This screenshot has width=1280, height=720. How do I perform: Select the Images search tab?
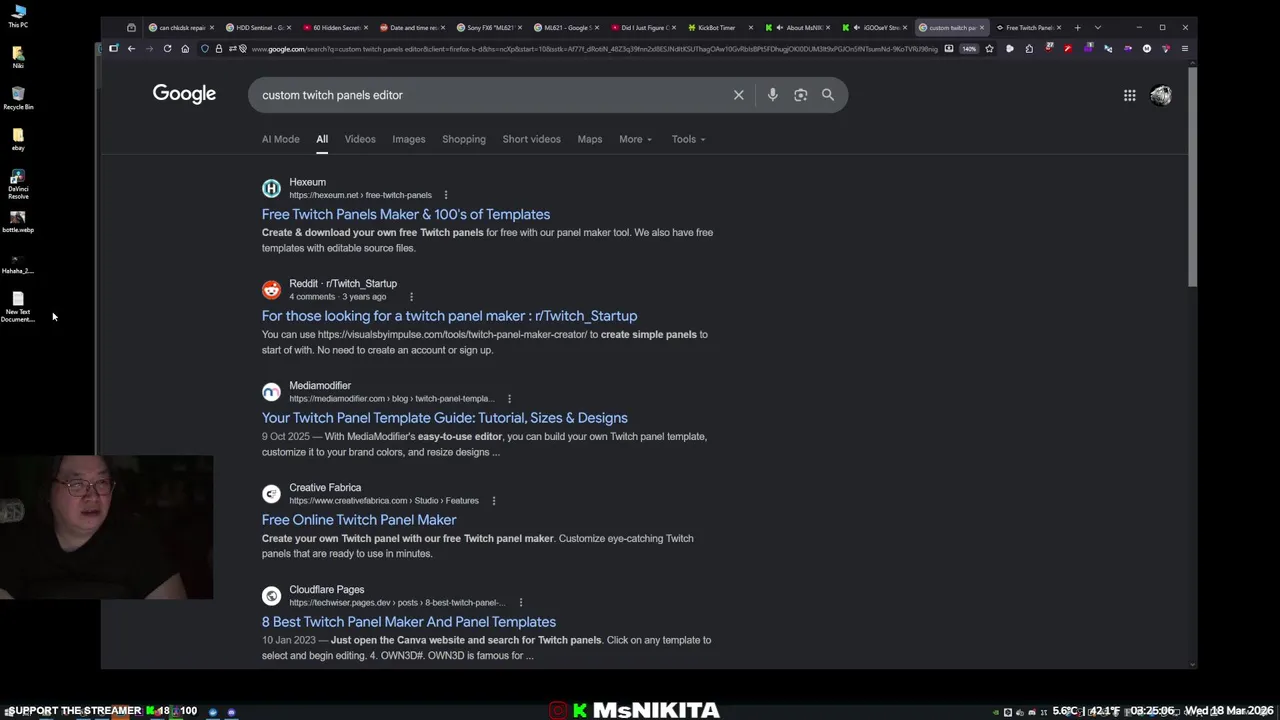[x=408, y=139]
